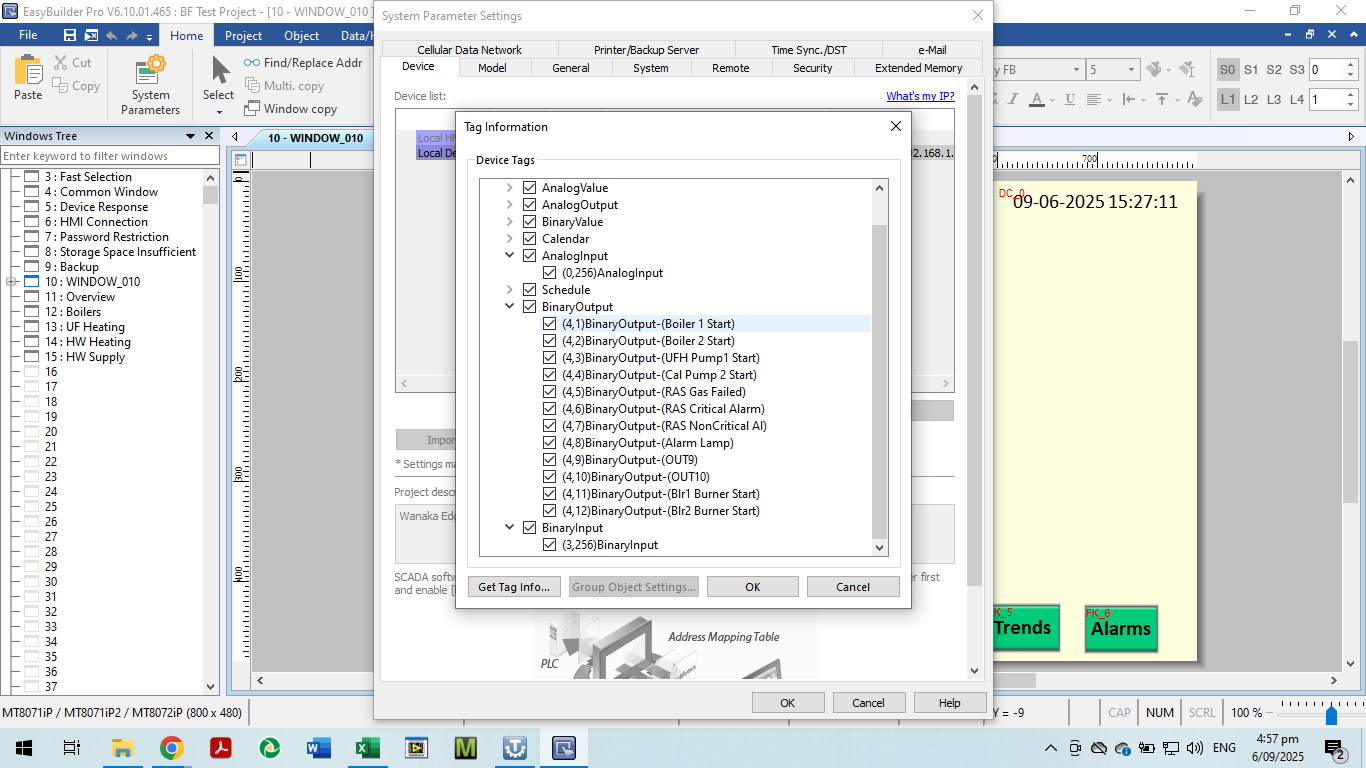This screenshot has height=768, width=1366.
Task: Uncheck the Schedule tag checkbox
Action: pyautogui.click(x=530, y=290)
